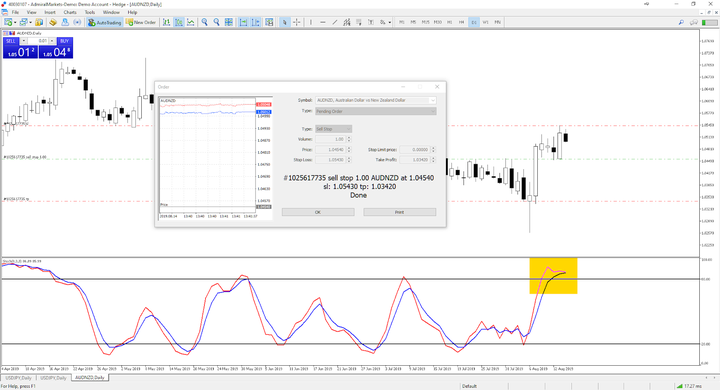The image size is (720, 390).
Task: Draw a trendline with trendline tool
Action: 334,22
